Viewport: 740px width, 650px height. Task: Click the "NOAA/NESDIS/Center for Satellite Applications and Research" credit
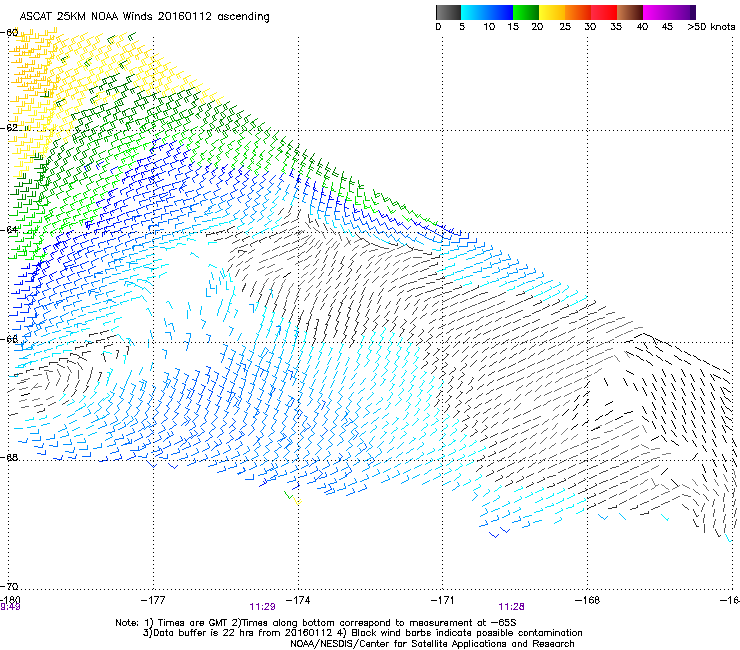(x=432, y=644)
